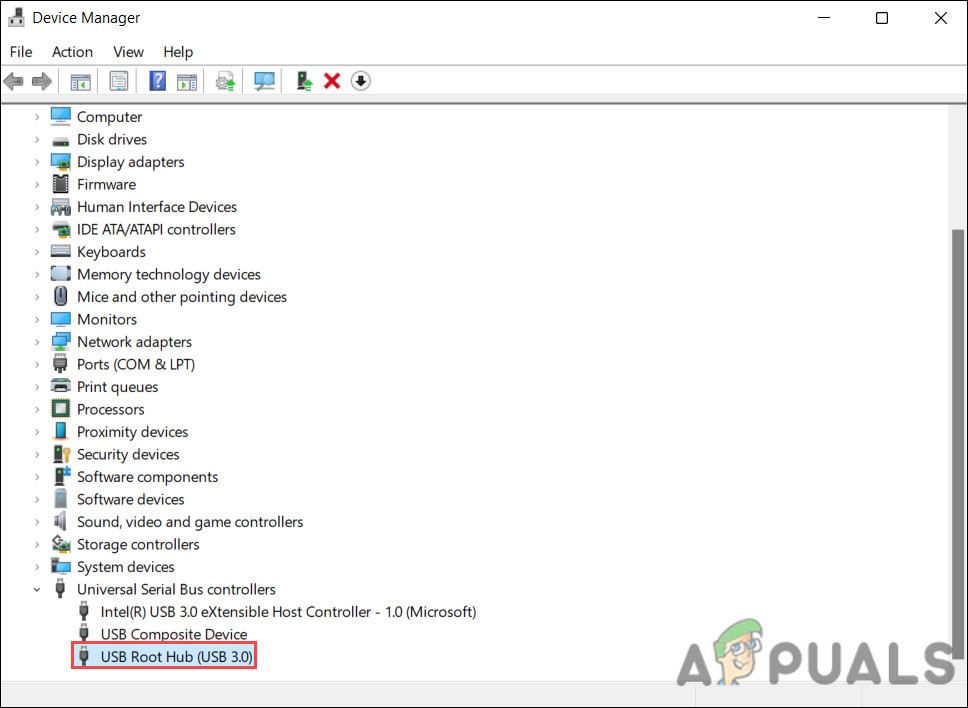Select the Network adapters label
968x708 pixels.
pyautogui.click(x=134, y=341)
